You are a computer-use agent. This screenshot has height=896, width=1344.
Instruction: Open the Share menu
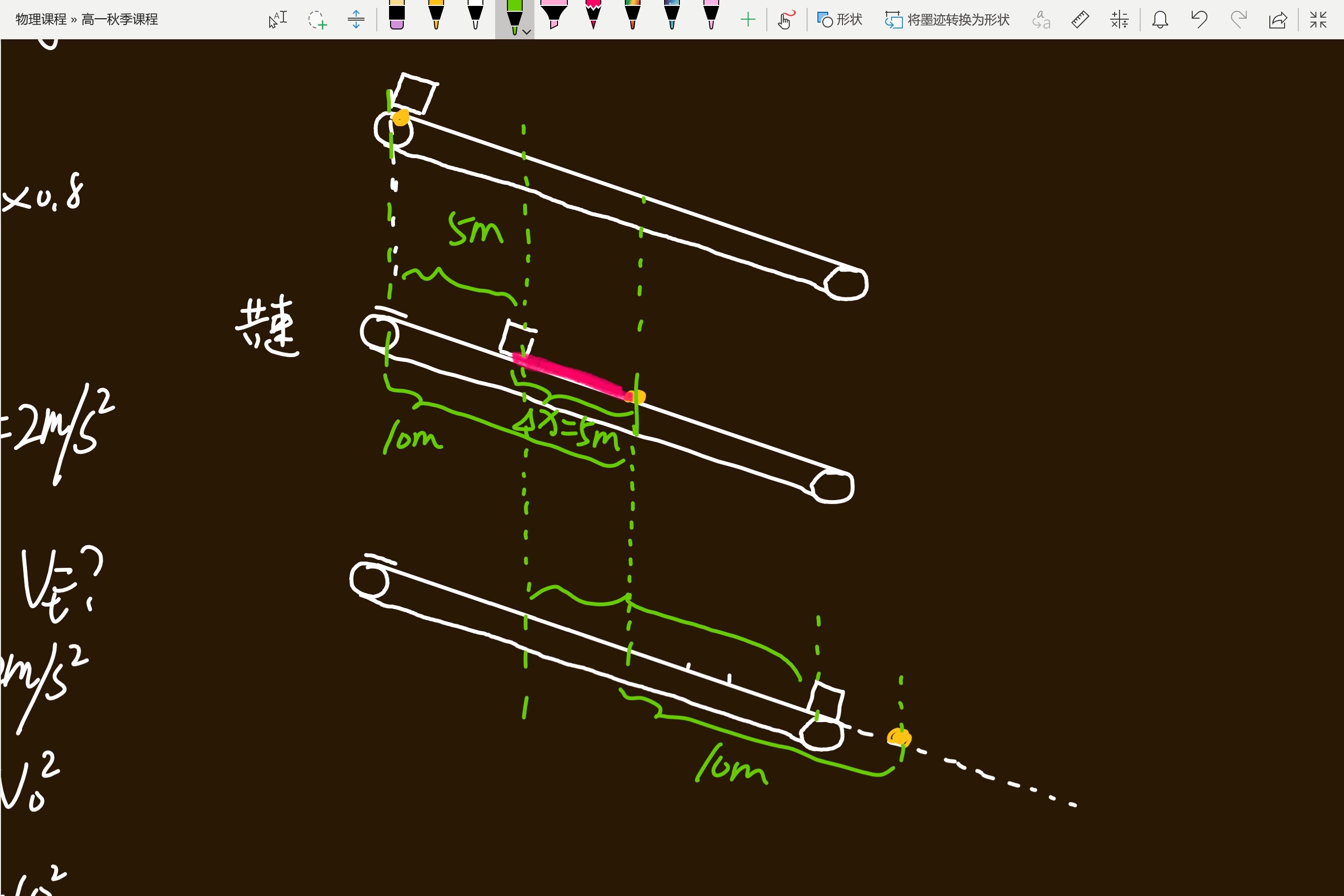coord(1278,20)
